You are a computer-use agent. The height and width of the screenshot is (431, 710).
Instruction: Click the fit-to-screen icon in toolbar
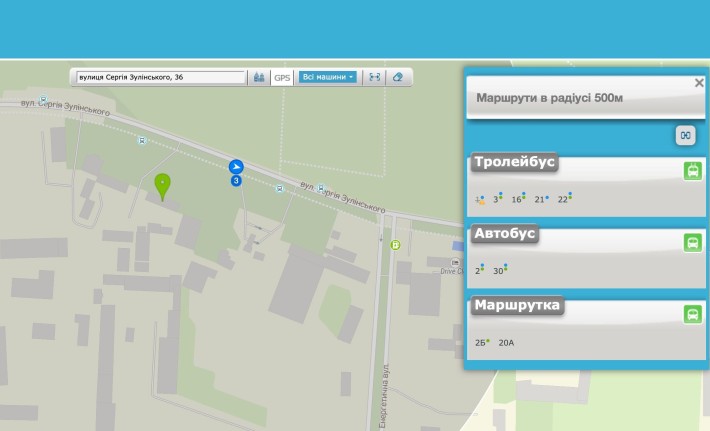pos(374,77)
